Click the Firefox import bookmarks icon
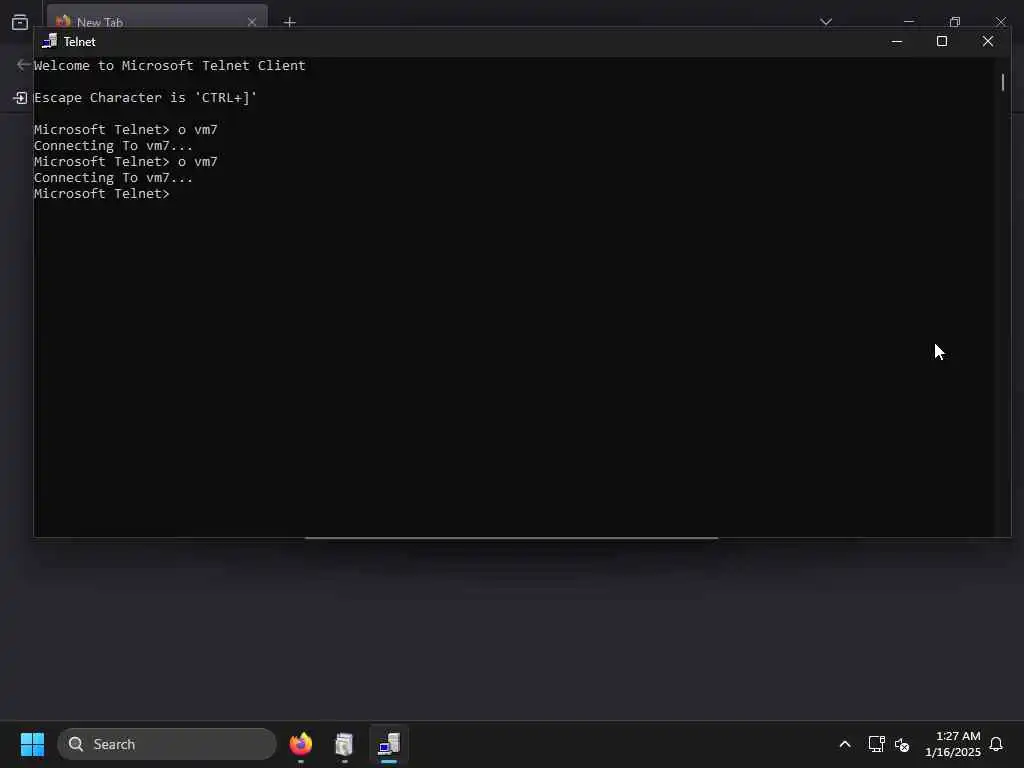1024x768 pixels. click(x=20, y=97)
